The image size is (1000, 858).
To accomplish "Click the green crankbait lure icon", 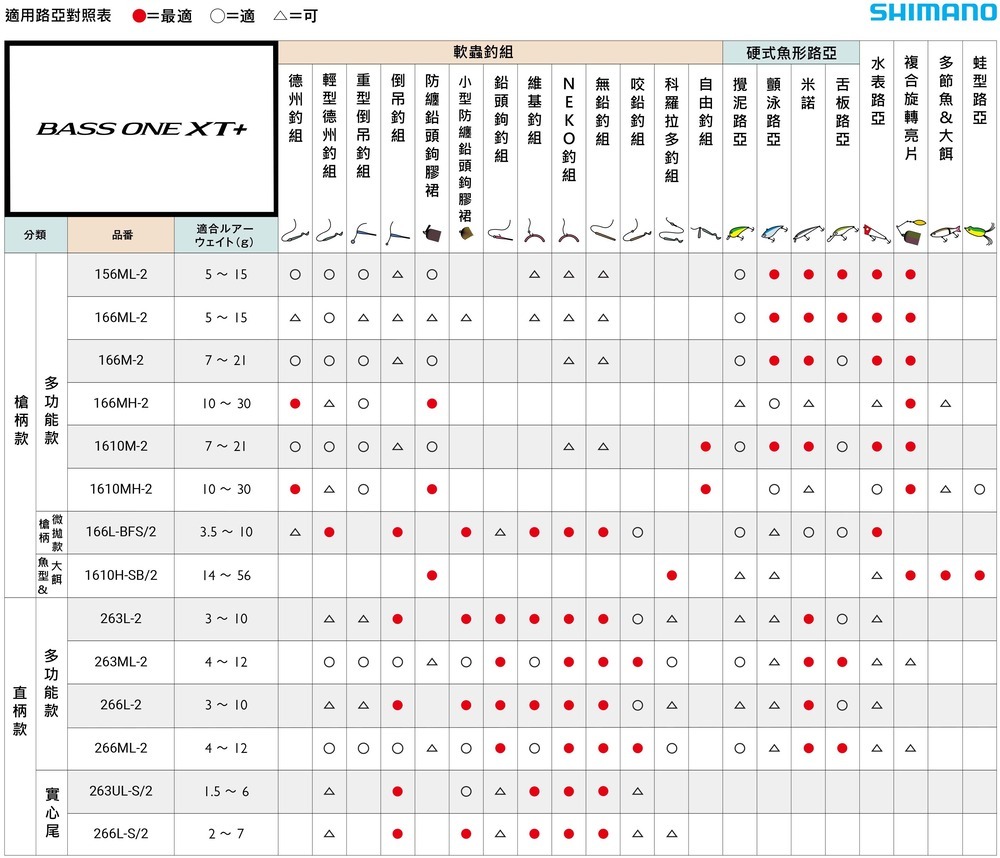I will tap(740, 233).
